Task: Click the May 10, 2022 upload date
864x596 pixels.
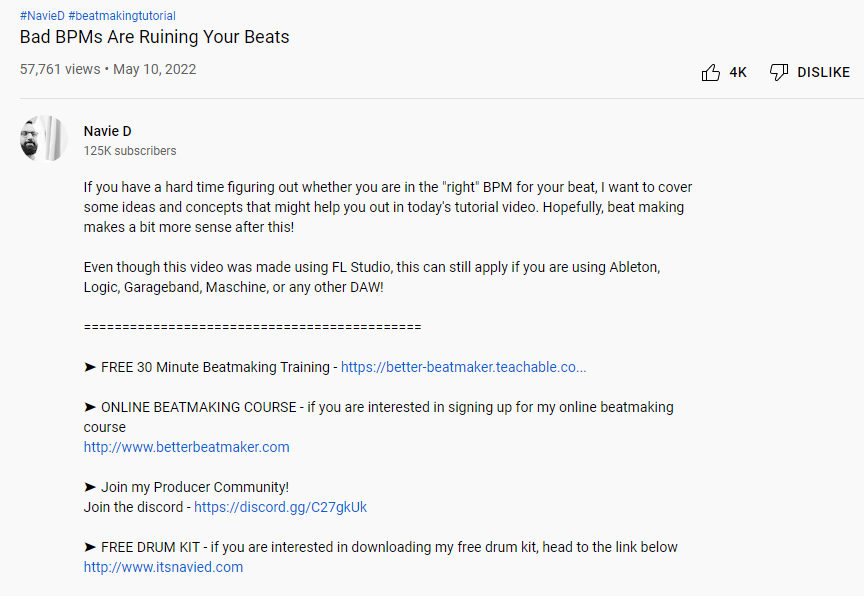Action: (x=155, y=69)
